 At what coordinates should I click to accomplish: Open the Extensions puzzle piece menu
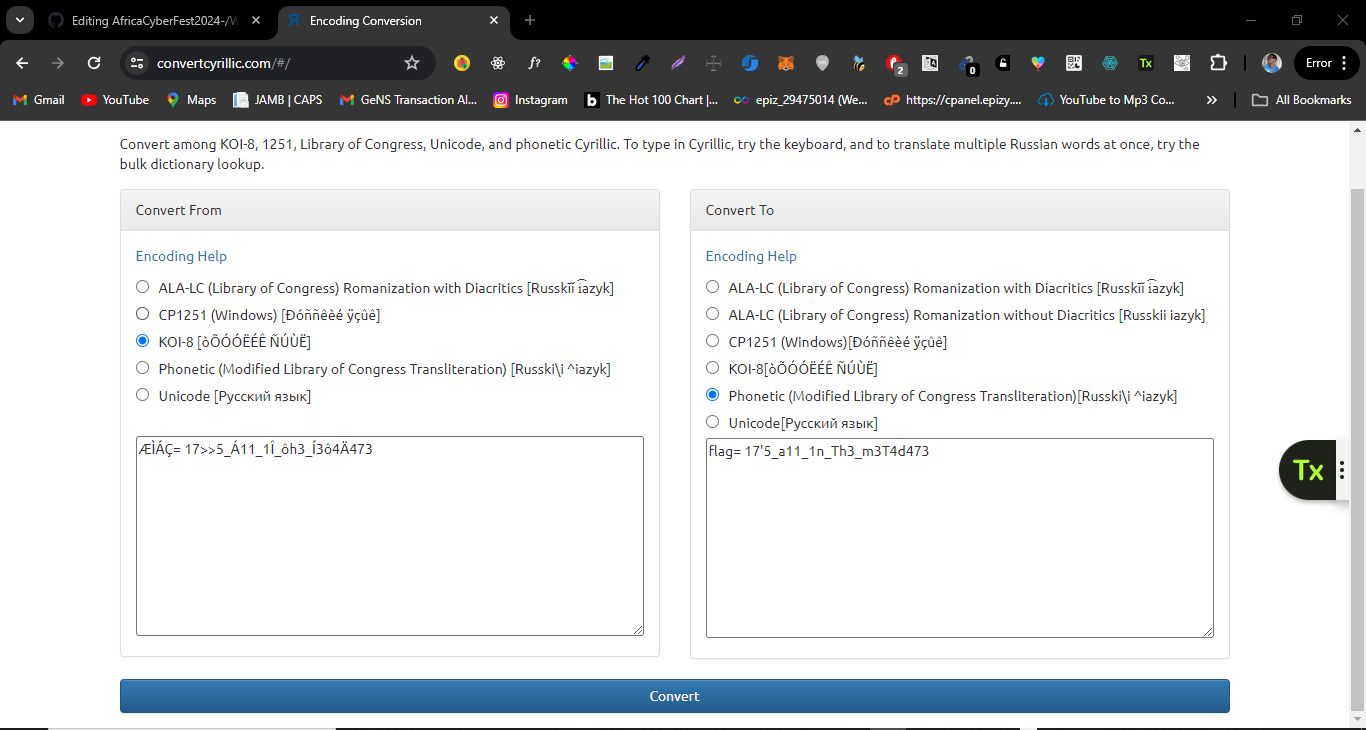pos(1218,63)
